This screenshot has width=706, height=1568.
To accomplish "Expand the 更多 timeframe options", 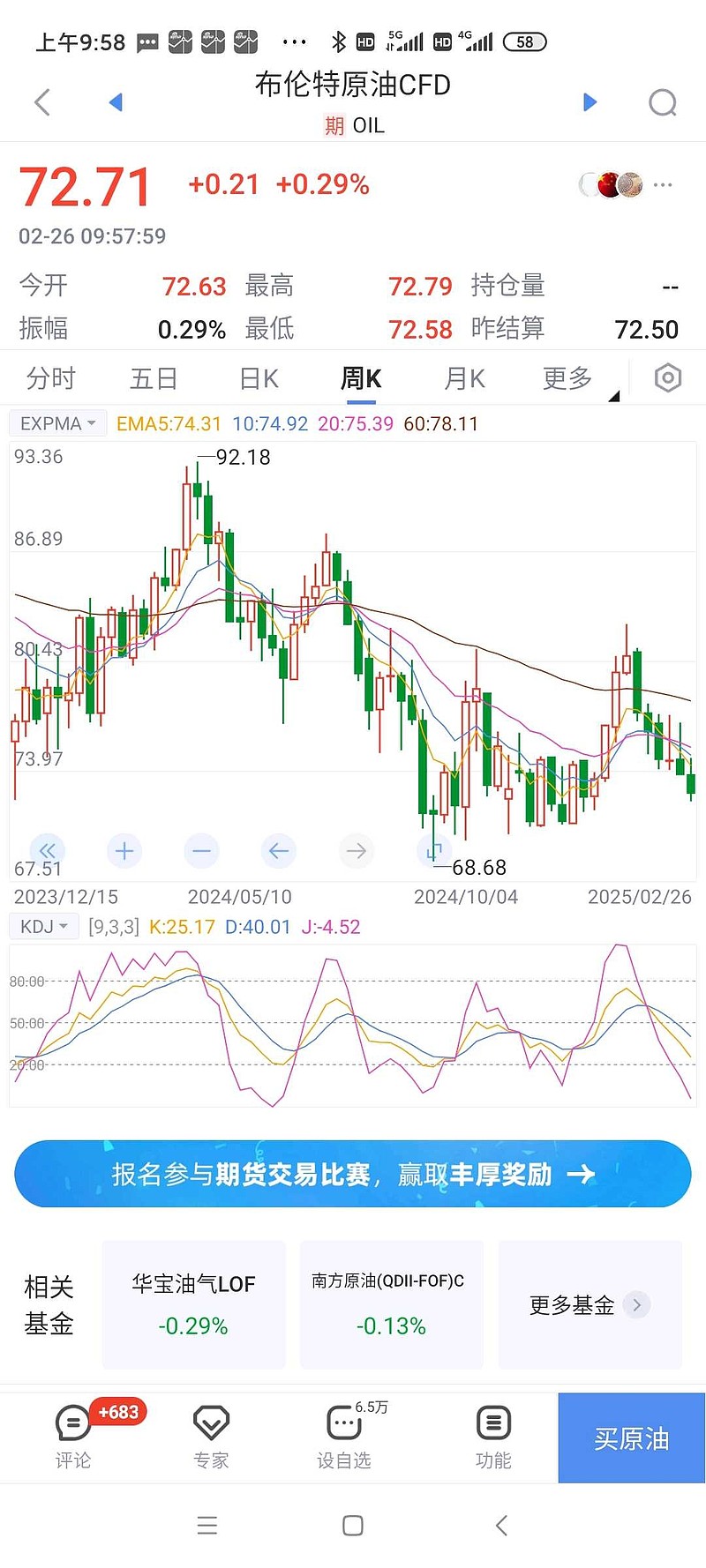I will tap(569, 378).
